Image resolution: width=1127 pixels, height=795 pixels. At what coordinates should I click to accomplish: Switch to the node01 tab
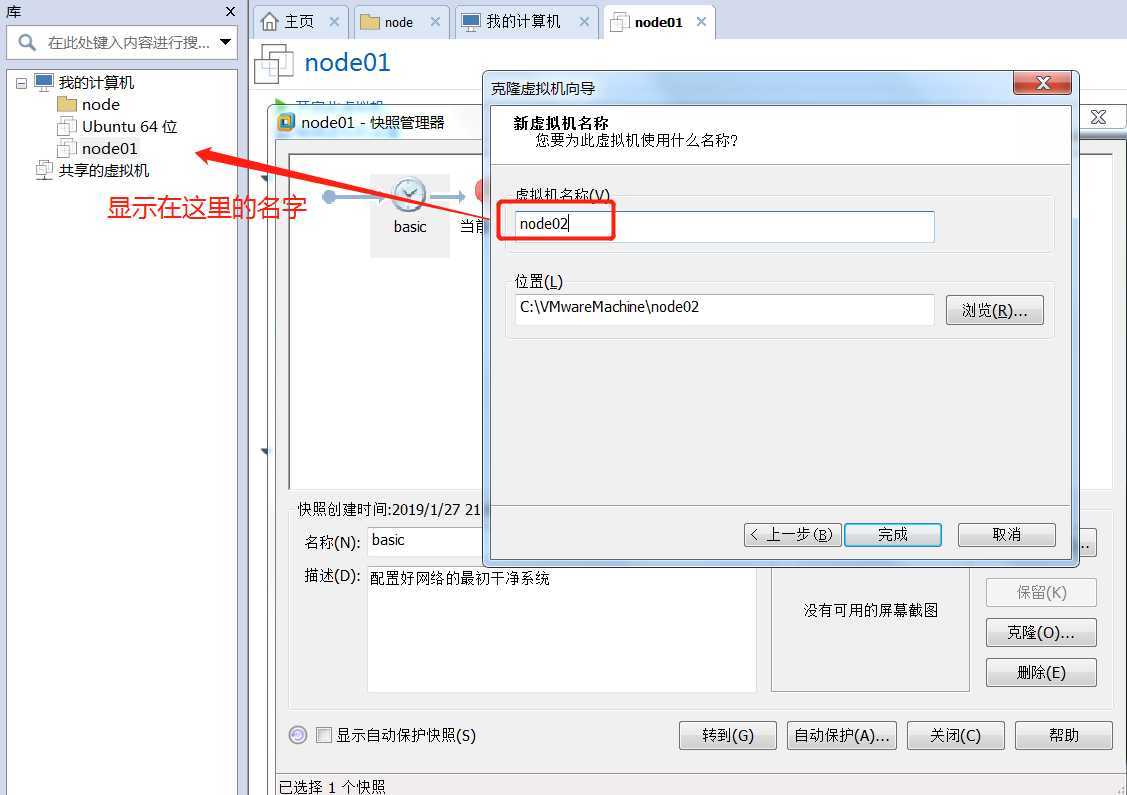[658, 22]
